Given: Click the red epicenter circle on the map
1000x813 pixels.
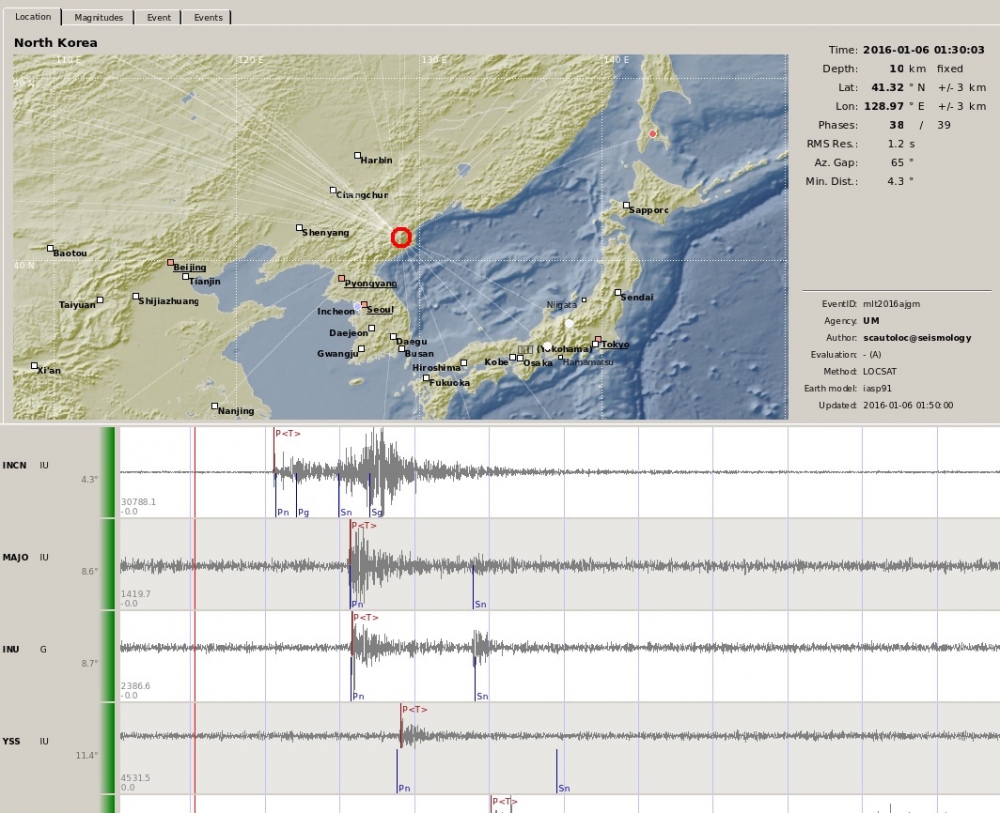Looking at the screenshot, I should [400, 236].
